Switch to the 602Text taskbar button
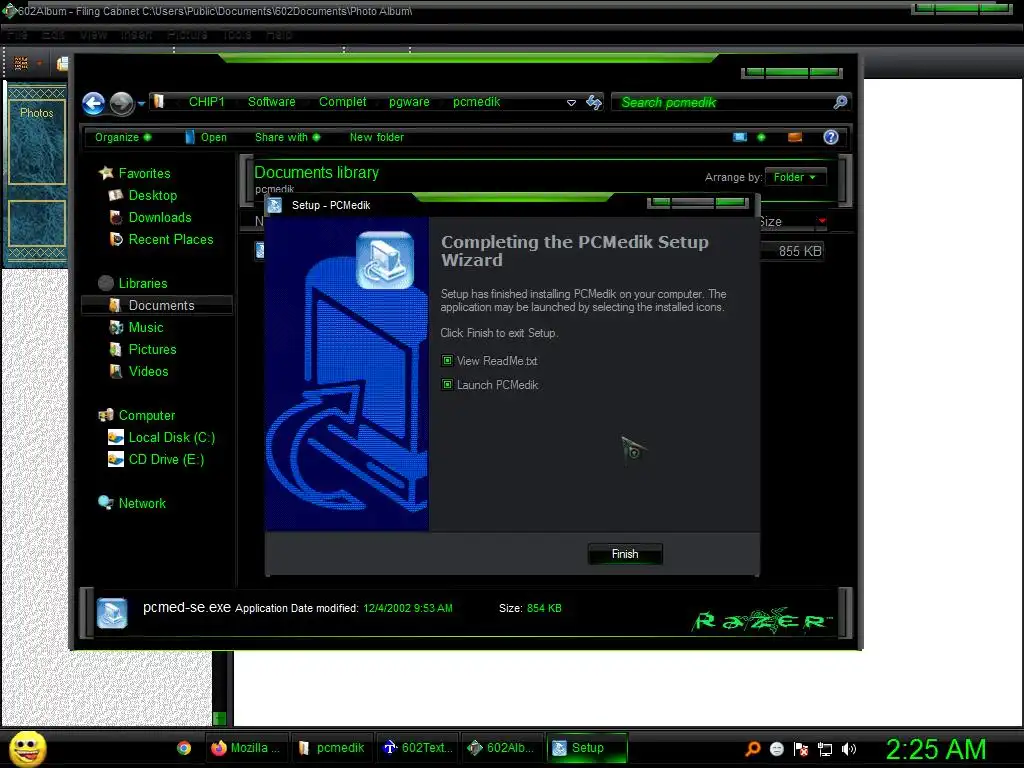 pos(418,748)
